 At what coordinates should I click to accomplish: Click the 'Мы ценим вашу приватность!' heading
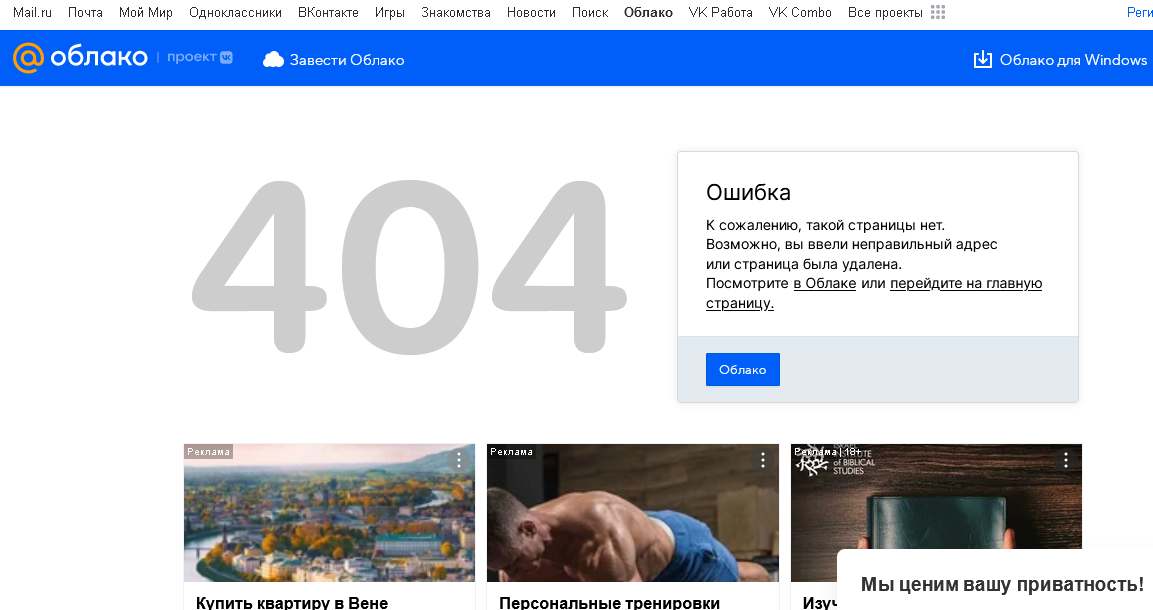(1002, 584)
